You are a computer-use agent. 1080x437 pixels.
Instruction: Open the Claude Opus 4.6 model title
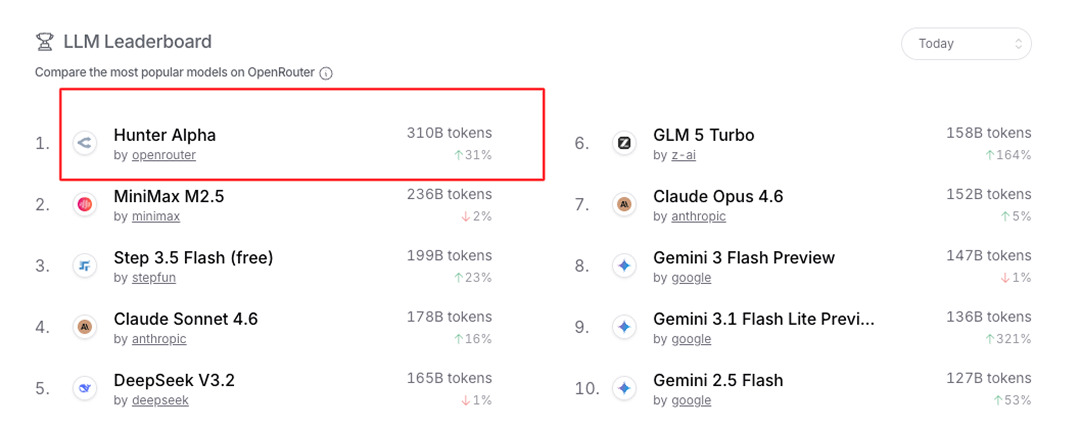[718, 196]
